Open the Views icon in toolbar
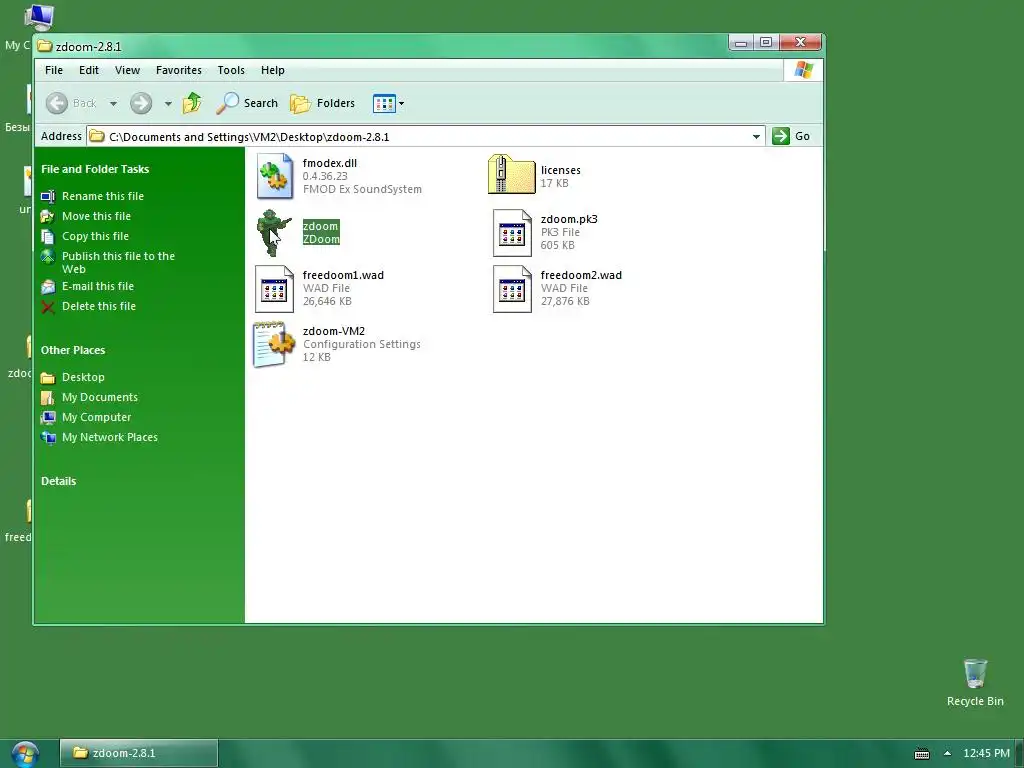This screenshot has height=768, width=1024. (384, 103)
